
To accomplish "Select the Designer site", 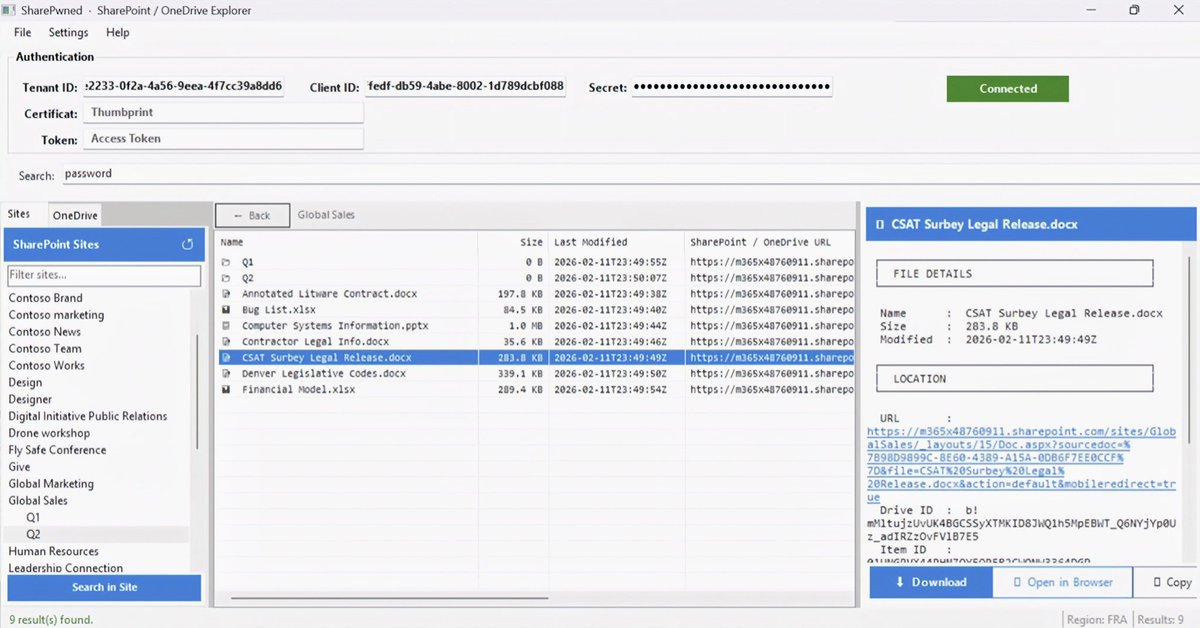I will tap(30, 400).
